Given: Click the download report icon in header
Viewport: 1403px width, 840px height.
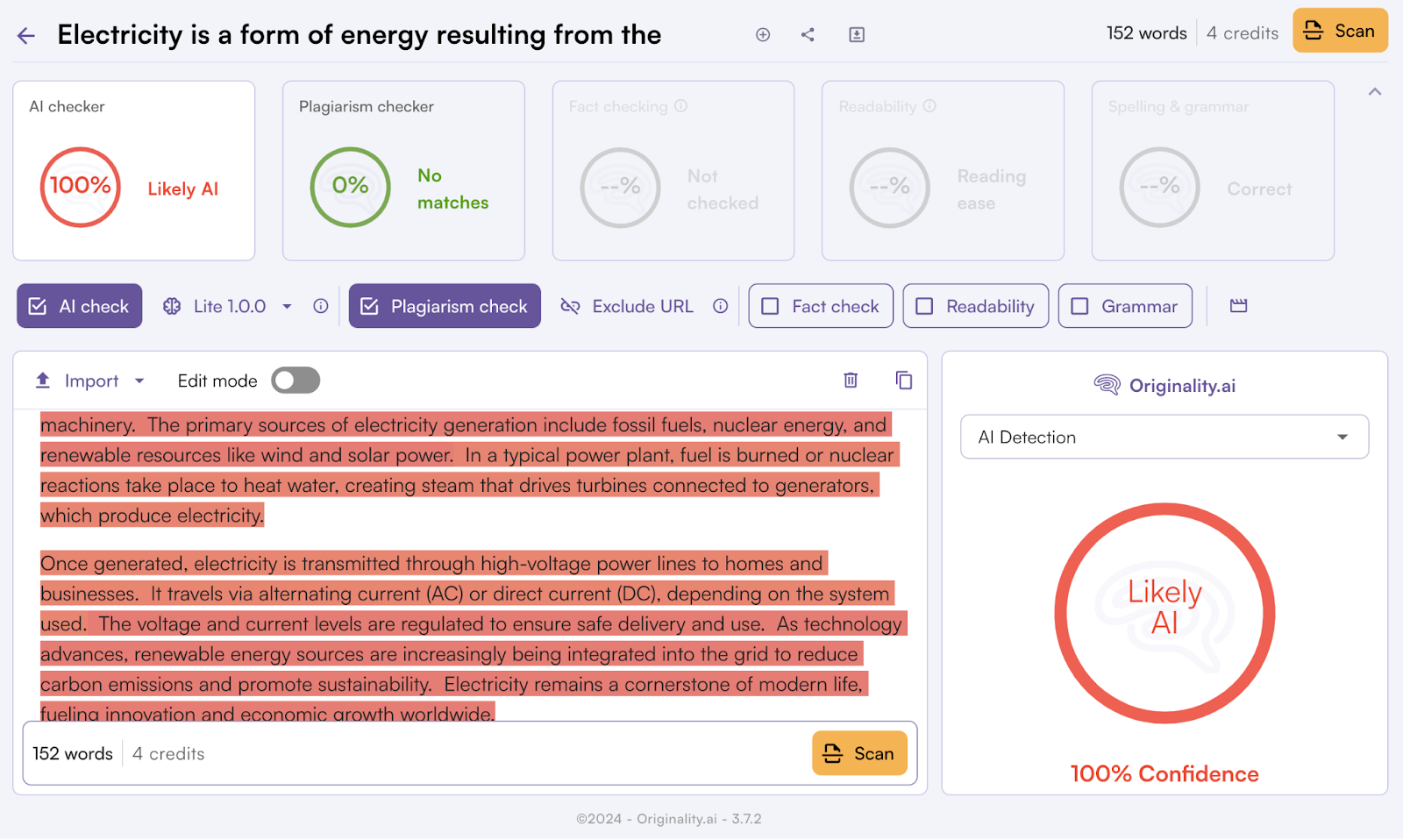Looking at the screenshot, I should pyautogui.click(x=857, y=34).
